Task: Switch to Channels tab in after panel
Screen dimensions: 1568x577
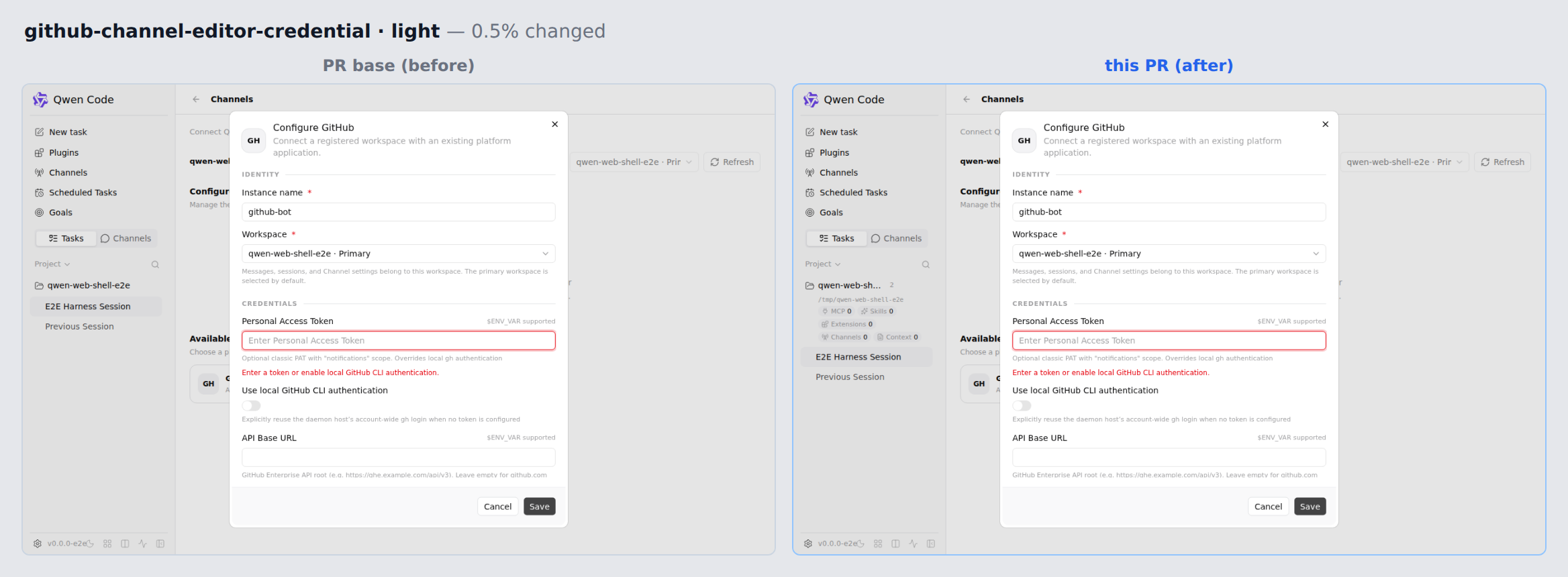Action: coord(897,238)
